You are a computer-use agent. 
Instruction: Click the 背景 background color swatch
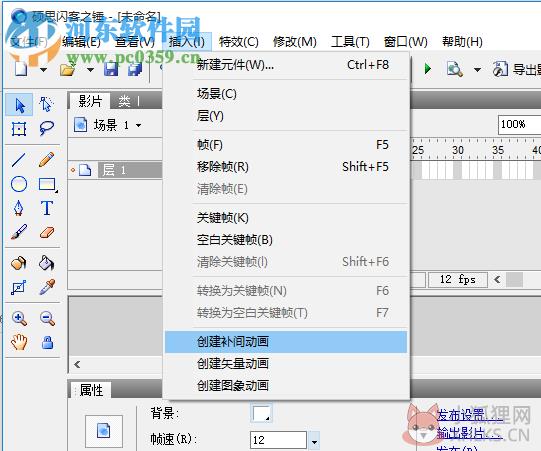pos(262,413)
